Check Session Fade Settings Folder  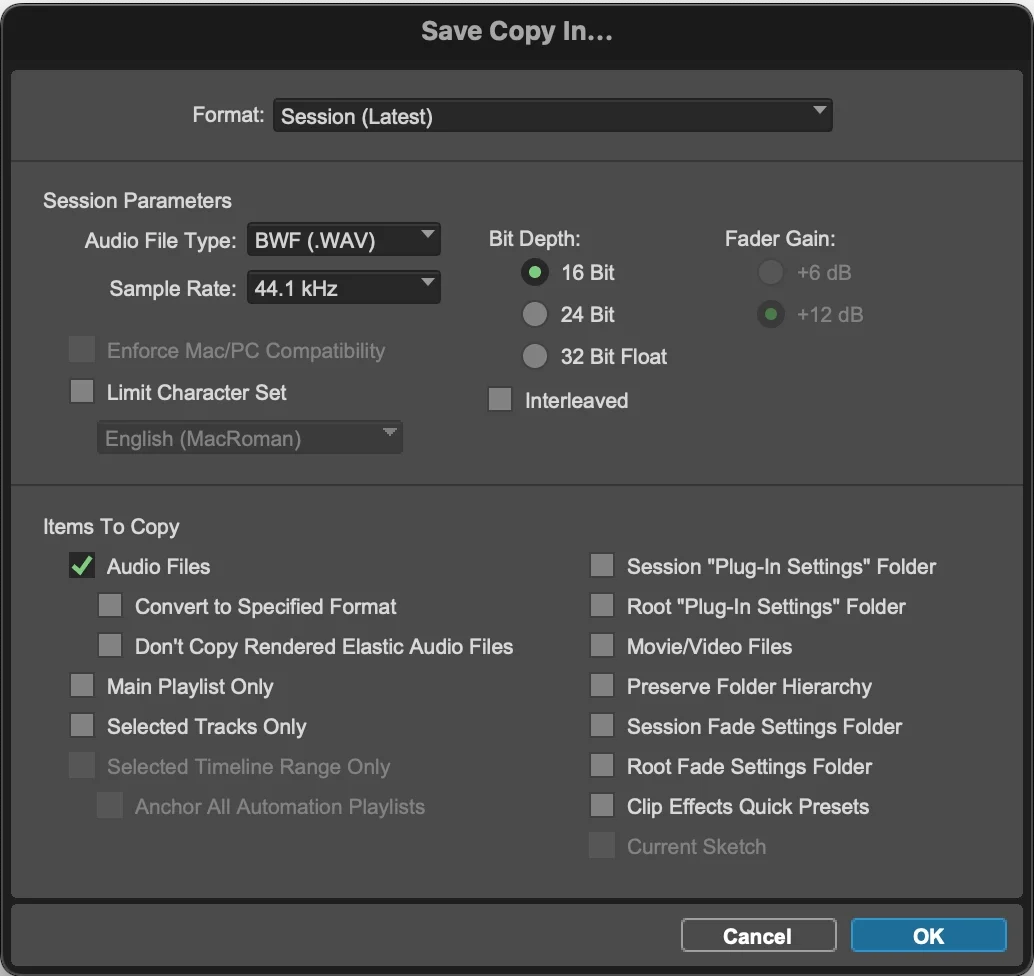(602, 725)
